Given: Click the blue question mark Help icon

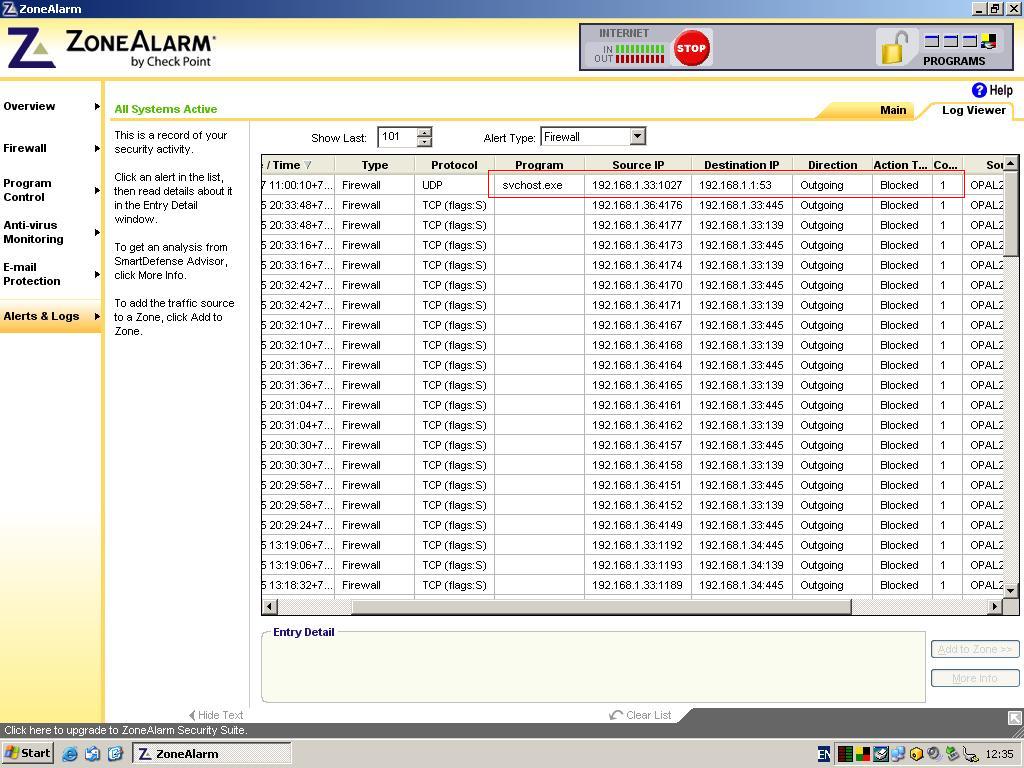Looking at the screenshot, I should click(x=979, y=90).
